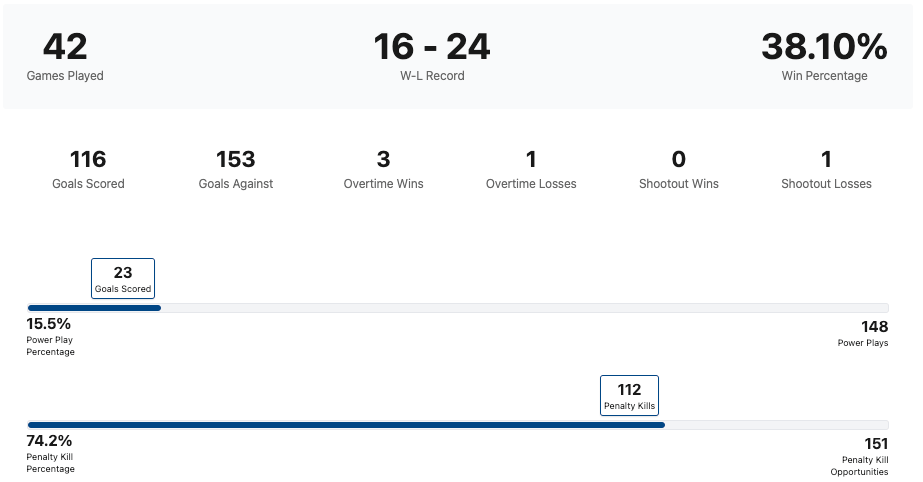The width and height of the screenshot is (923, 482).
Task: Select the 74.2% Penalty Kill Percentage value
Action: (x=49, y=441)
